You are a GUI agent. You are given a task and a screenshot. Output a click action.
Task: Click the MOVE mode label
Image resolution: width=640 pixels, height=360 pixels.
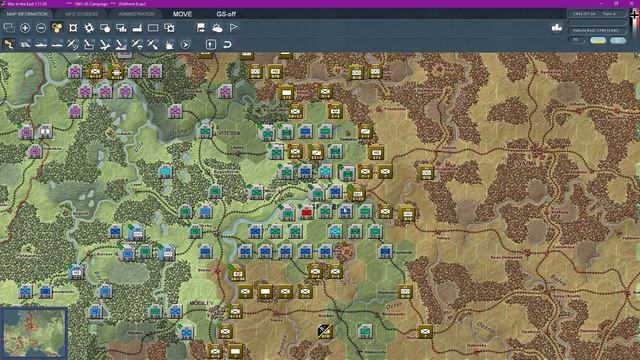(182, 14)
